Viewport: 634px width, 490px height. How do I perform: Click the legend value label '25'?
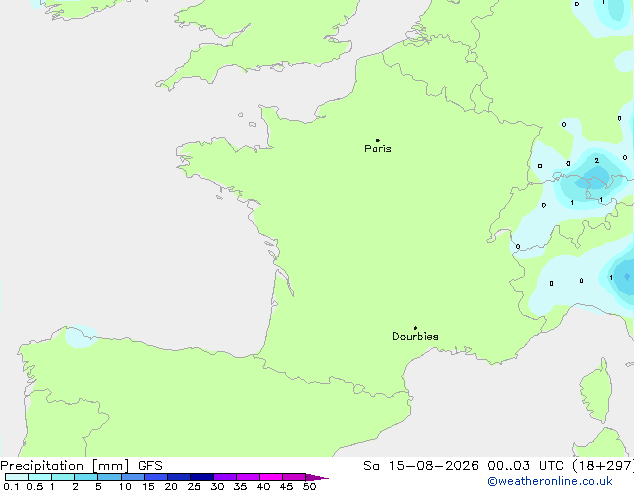[194, 486]
